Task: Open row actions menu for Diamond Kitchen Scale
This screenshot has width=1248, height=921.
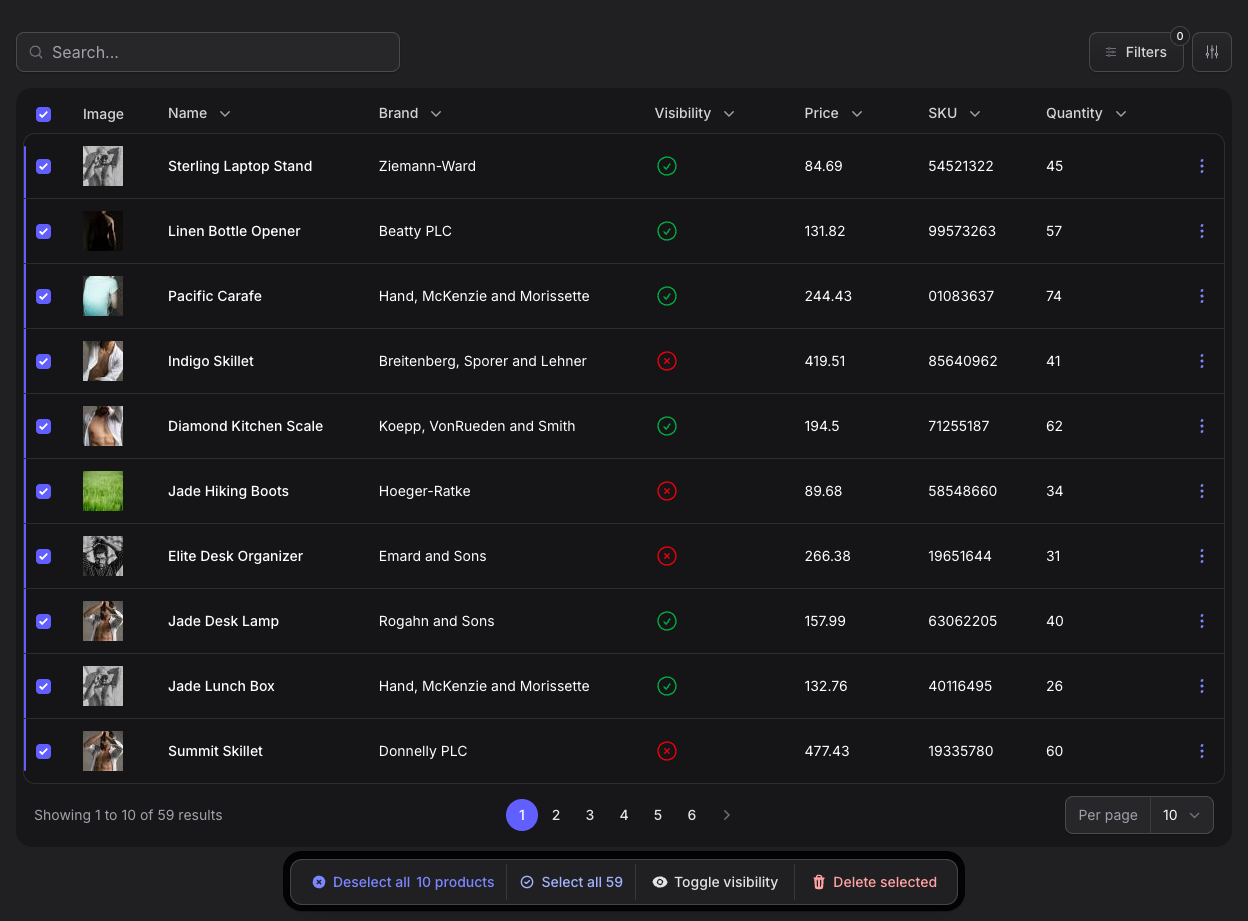Action: (x=1202, y=426)
